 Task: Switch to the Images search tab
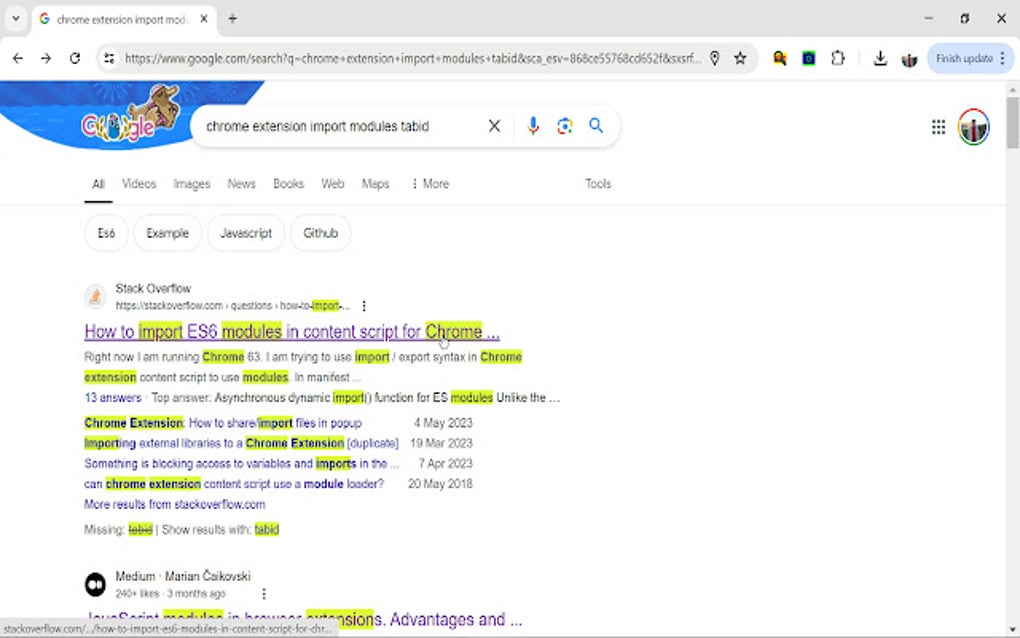191,184
